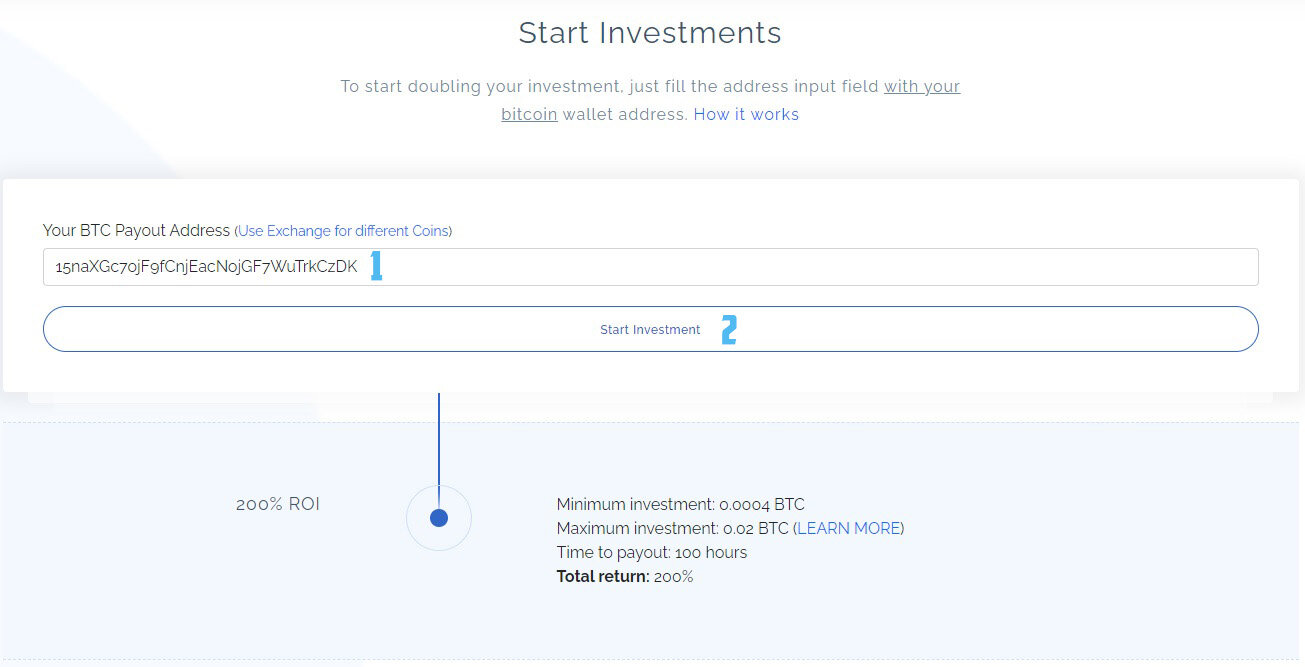Click the blue number 2 marker icon
Image resolution: width=1305 pixels, height=667 pixels.
point(729,330)
